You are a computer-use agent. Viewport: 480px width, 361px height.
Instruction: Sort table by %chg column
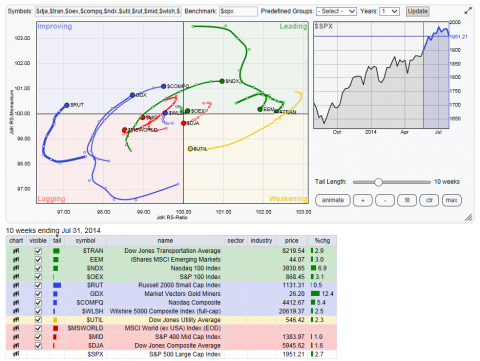(322, 241)
